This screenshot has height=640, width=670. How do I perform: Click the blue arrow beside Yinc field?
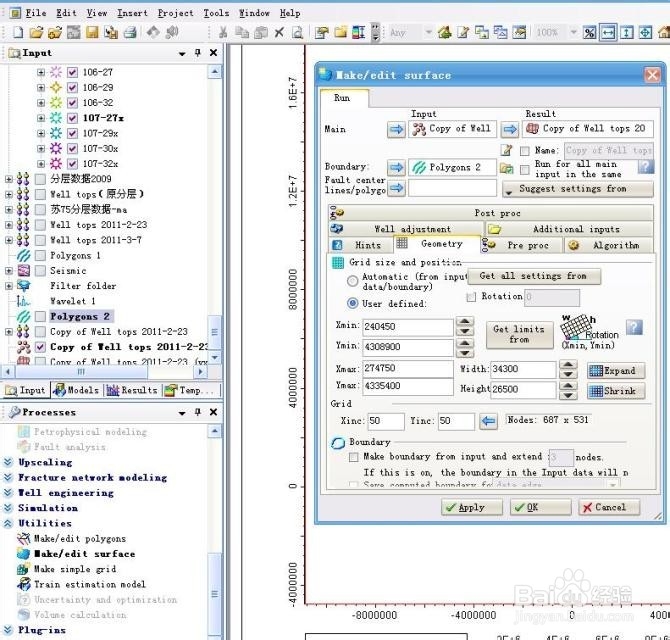[488, 421]
